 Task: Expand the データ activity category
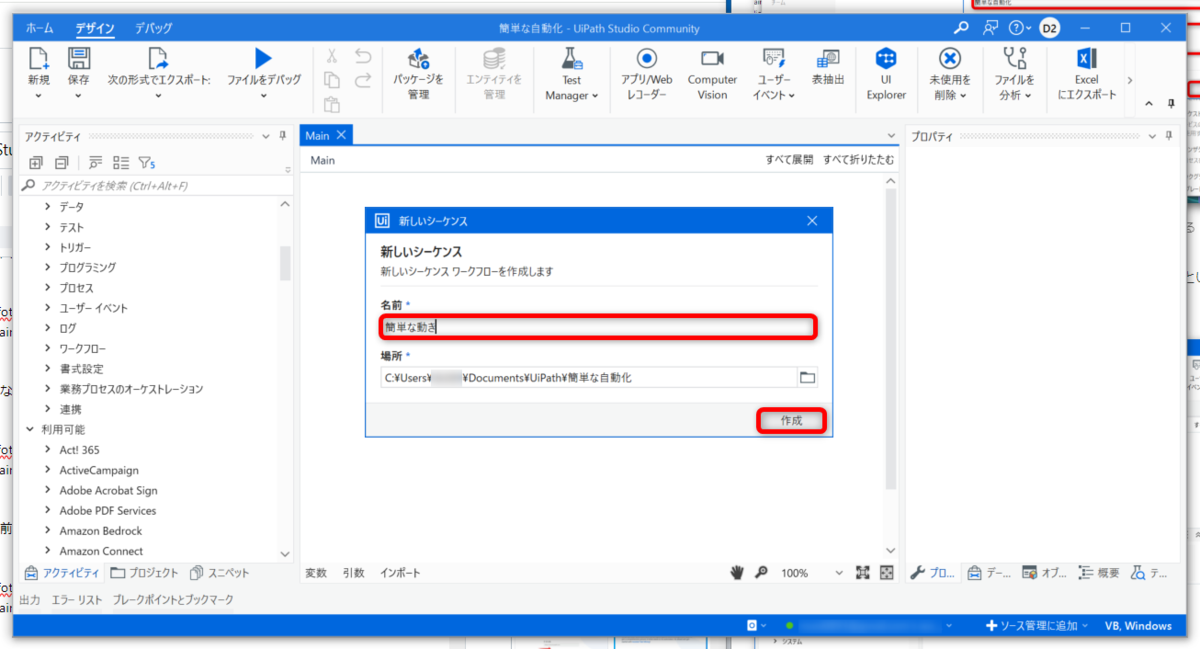pyautogui.click(x=47, y=207)
